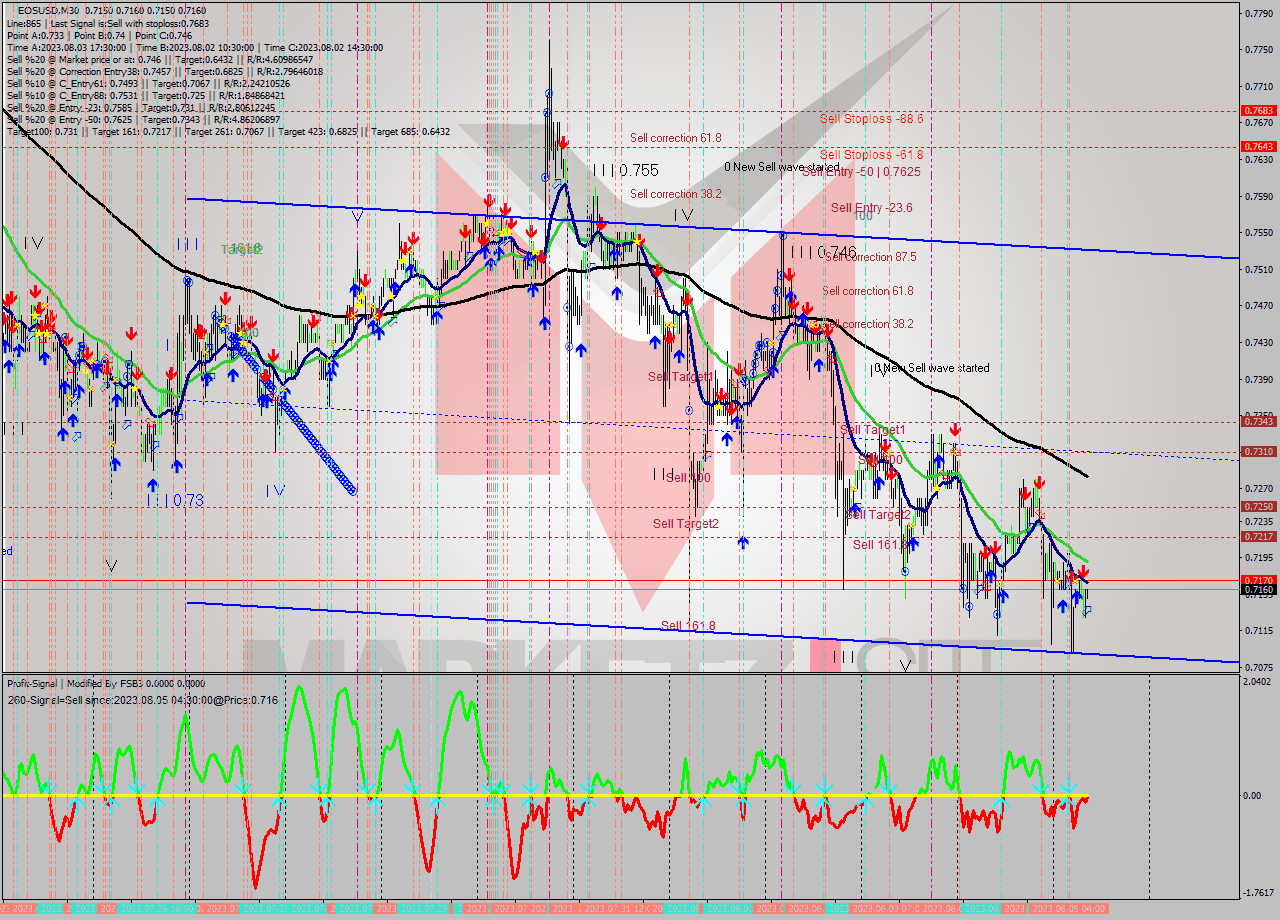Image resolution: width=1280 pixels, height=920 pixels.
Task: Select the blue 'I I 0.73' wave label
Action: pos(175,499)
